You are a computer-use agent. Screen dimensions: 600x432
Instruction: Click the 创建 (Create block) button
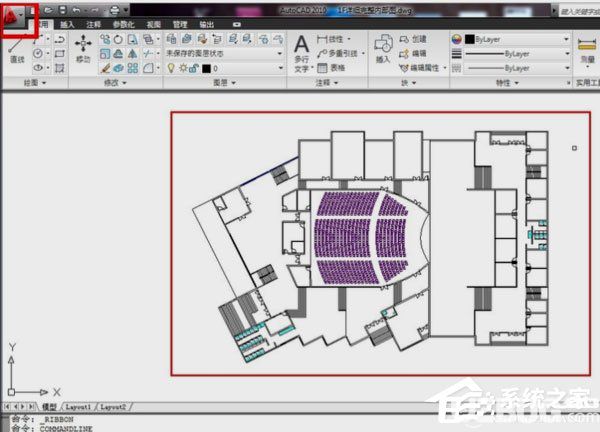pos(413,39)
